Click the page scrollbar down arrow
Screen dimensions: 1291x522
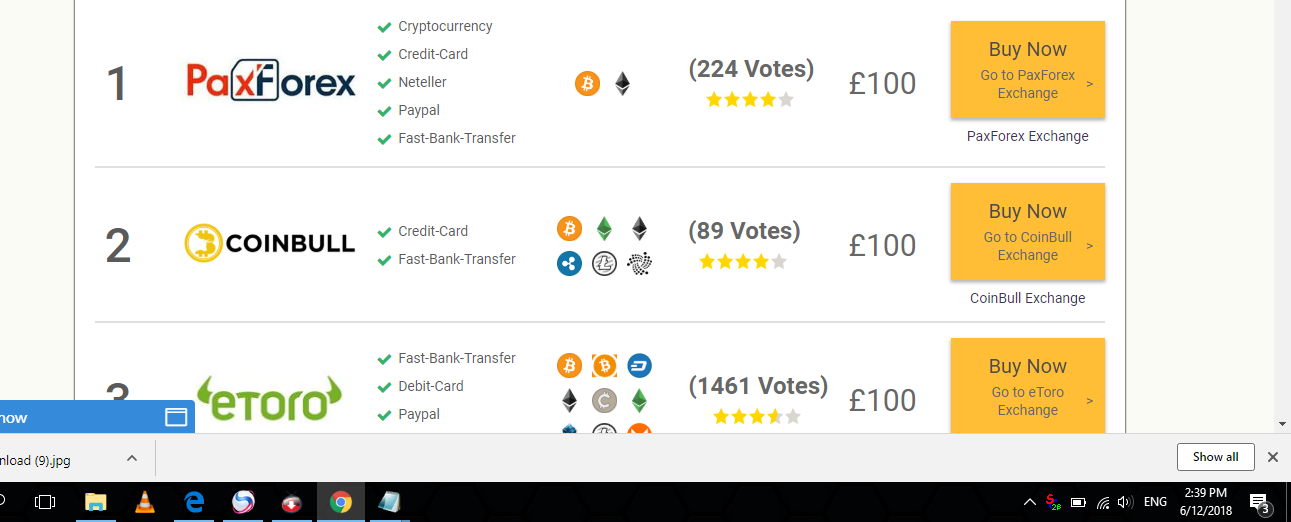1283,424
